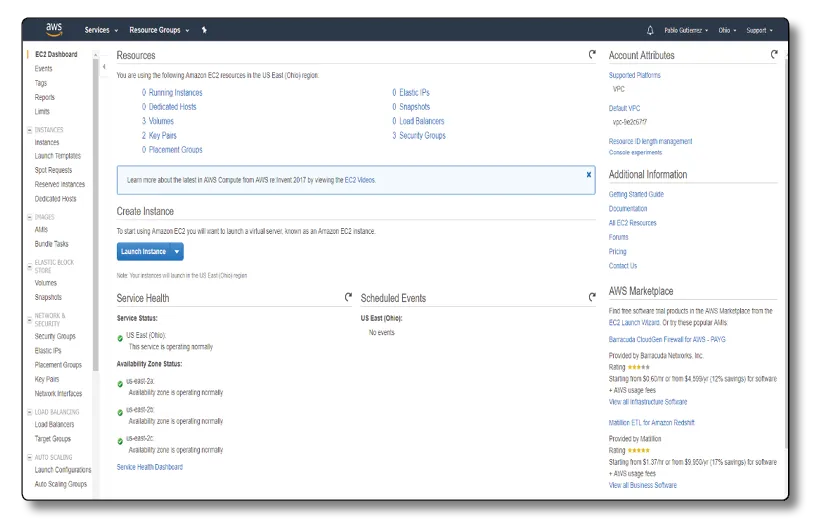The height and width of the screenshot is (529, 828).
Task: Collapse the LOAD BALANCING sidebar group
Action: click(x=30, y=412)
